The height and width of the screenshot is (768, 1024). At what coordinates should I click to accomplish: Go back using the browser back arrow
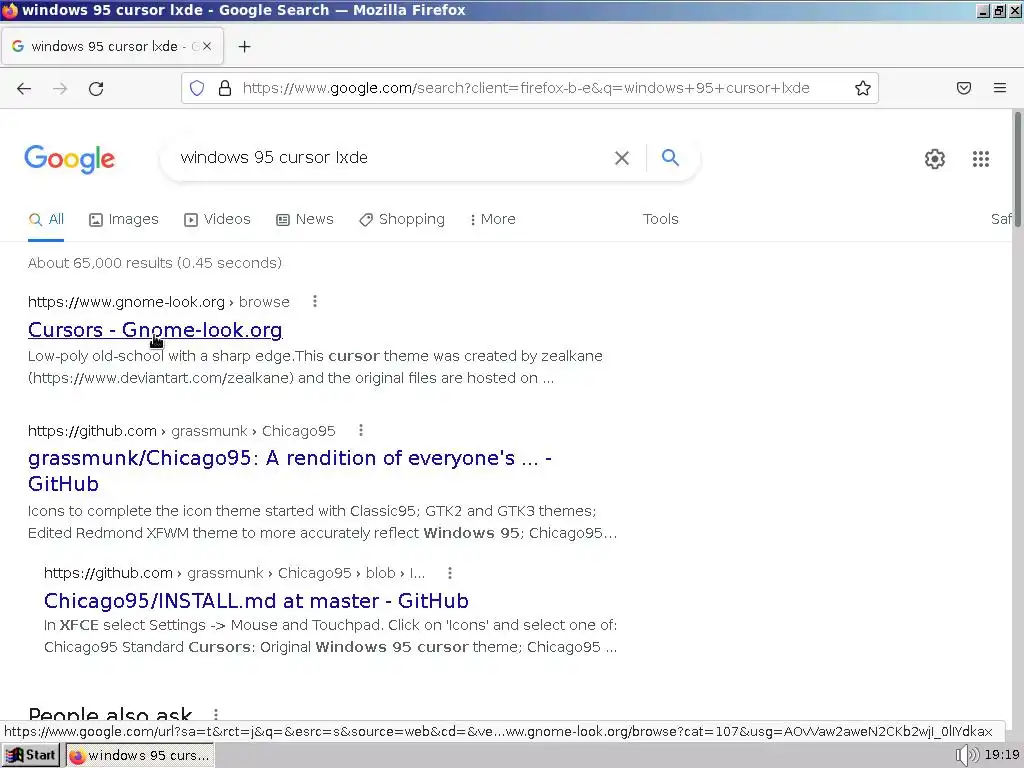click(24, 88)
